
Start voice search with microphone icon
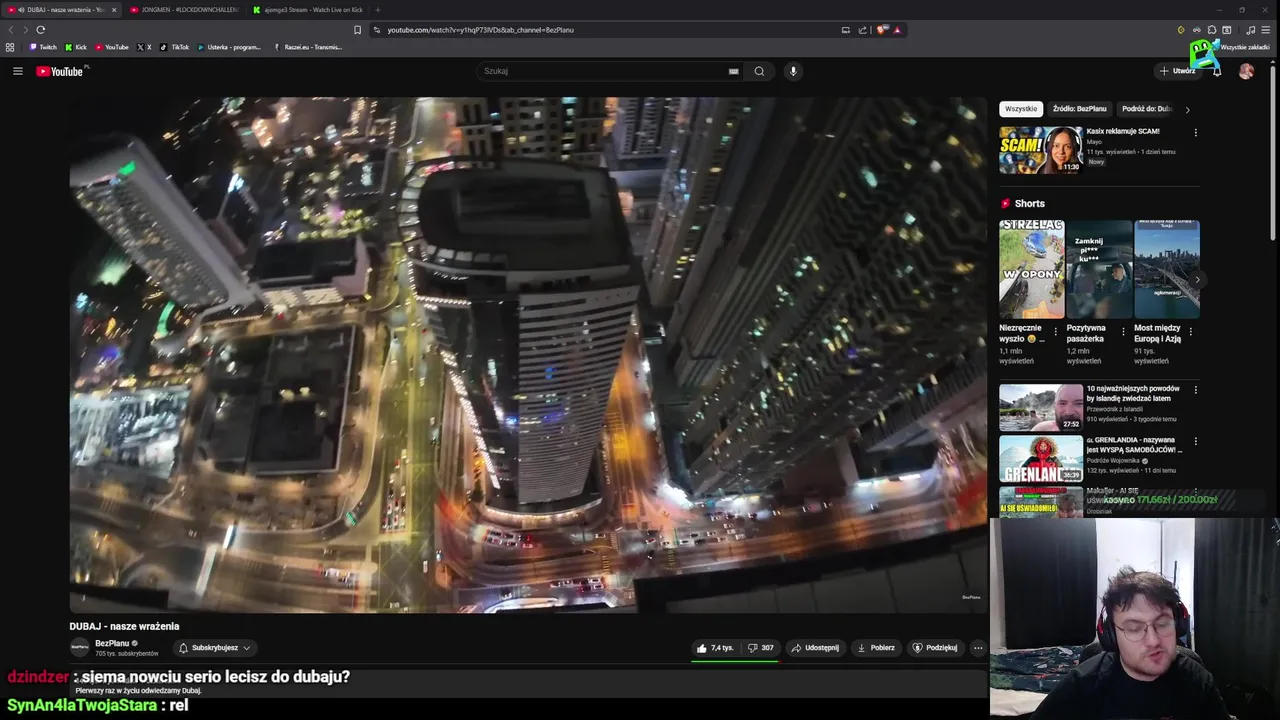point(793,71)
